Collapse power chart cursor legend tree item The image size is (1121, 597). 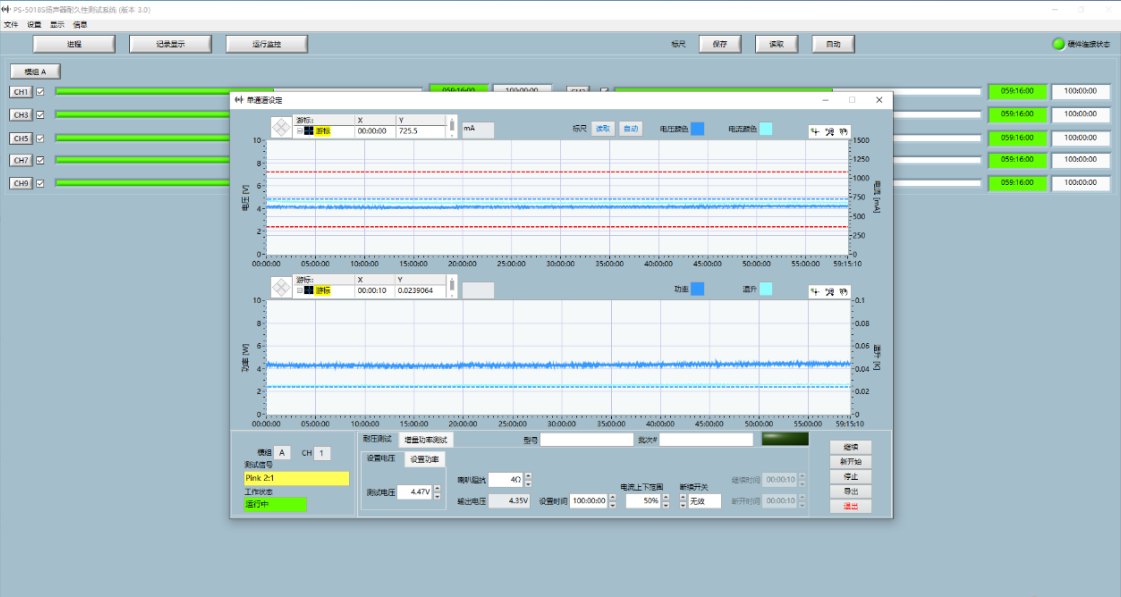pyautogui.click(x=300, y=291)
